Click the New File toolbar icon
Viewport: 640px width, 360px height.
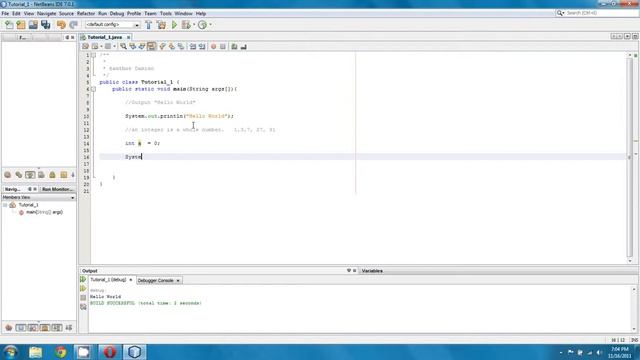[x=9, y=25]
